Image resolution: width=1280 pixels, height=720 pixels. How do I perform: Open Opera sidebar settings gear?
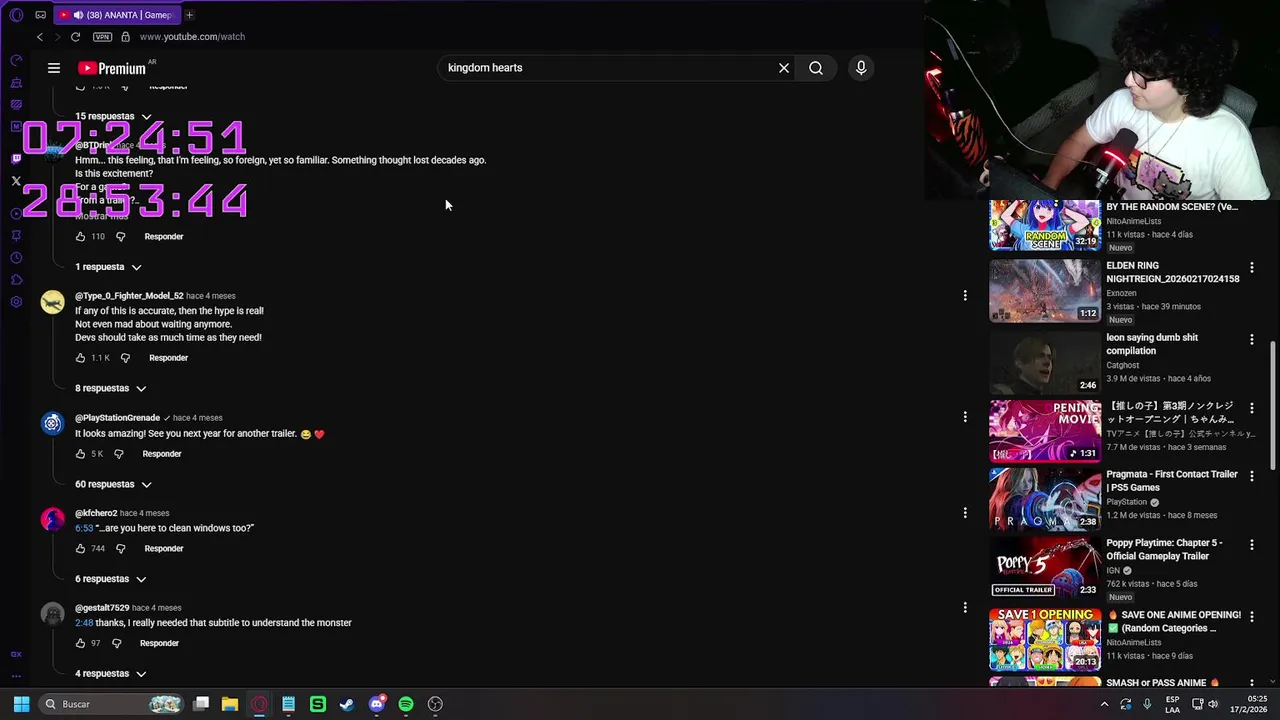[x=16, y=302]
